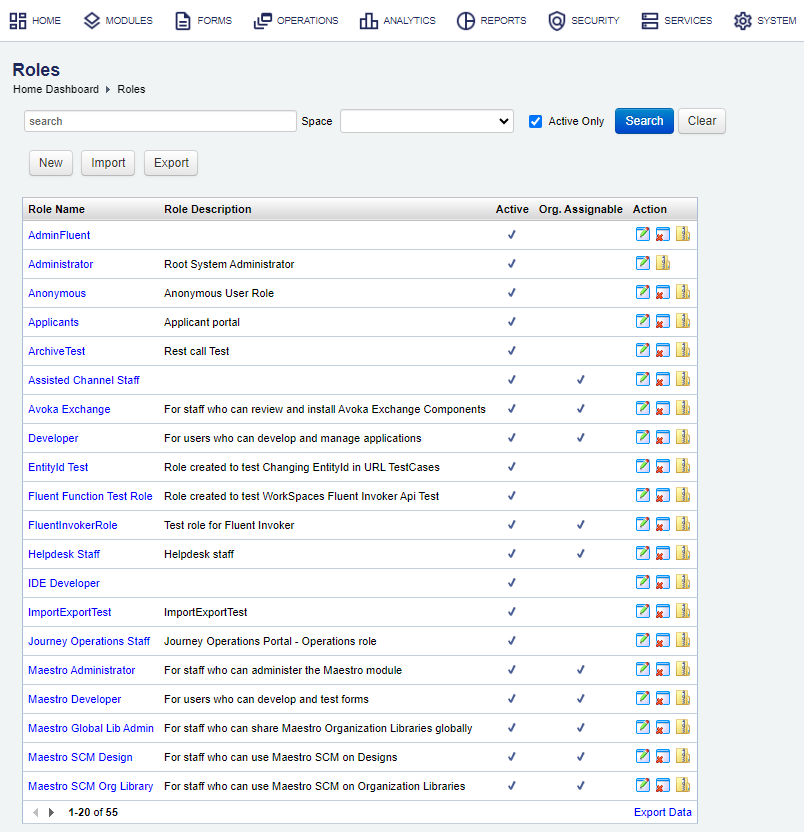
Task: Click the search input field
Action: click(160, 120)
